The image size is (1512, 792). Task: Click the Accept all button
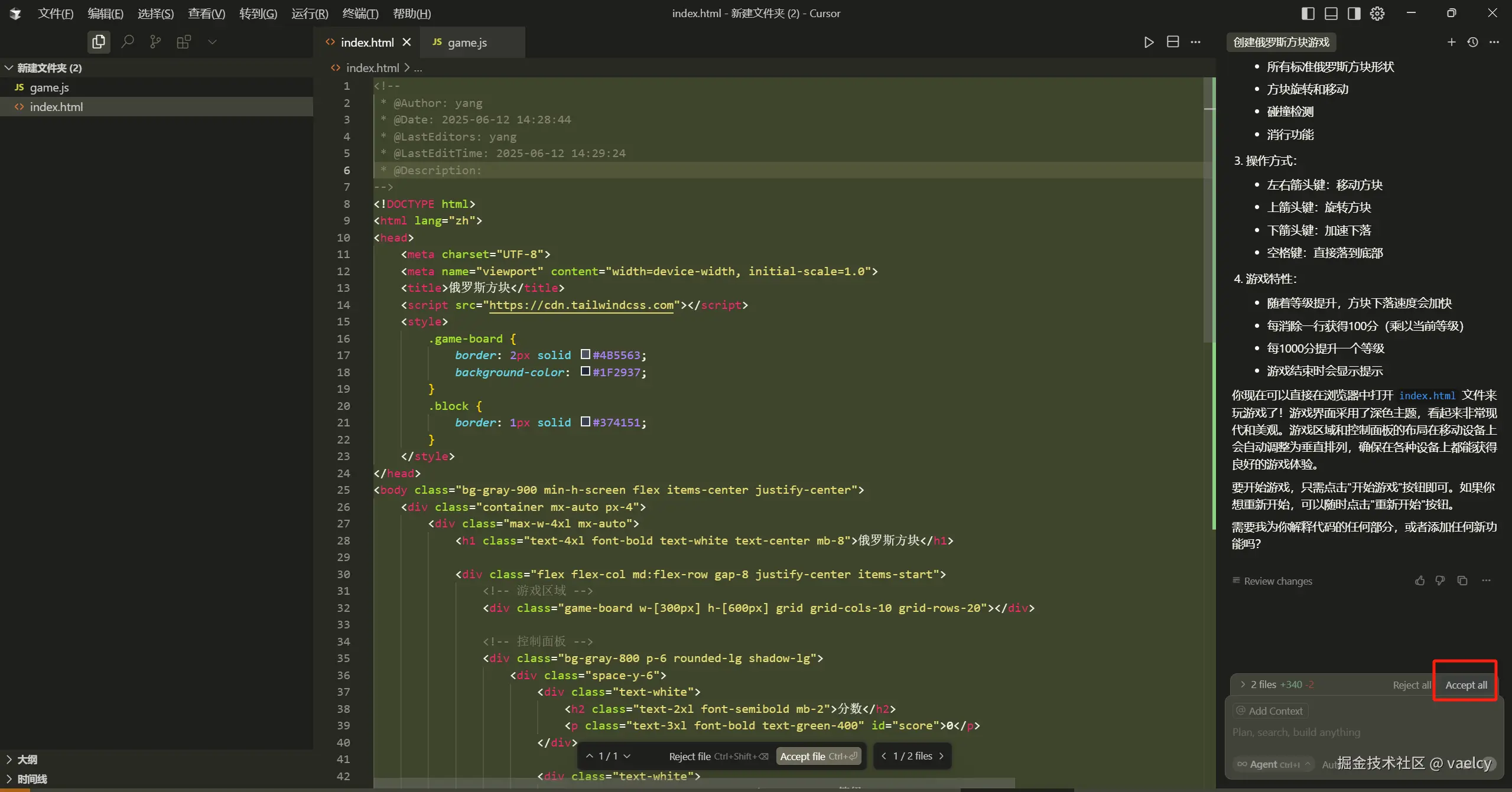1466,685
